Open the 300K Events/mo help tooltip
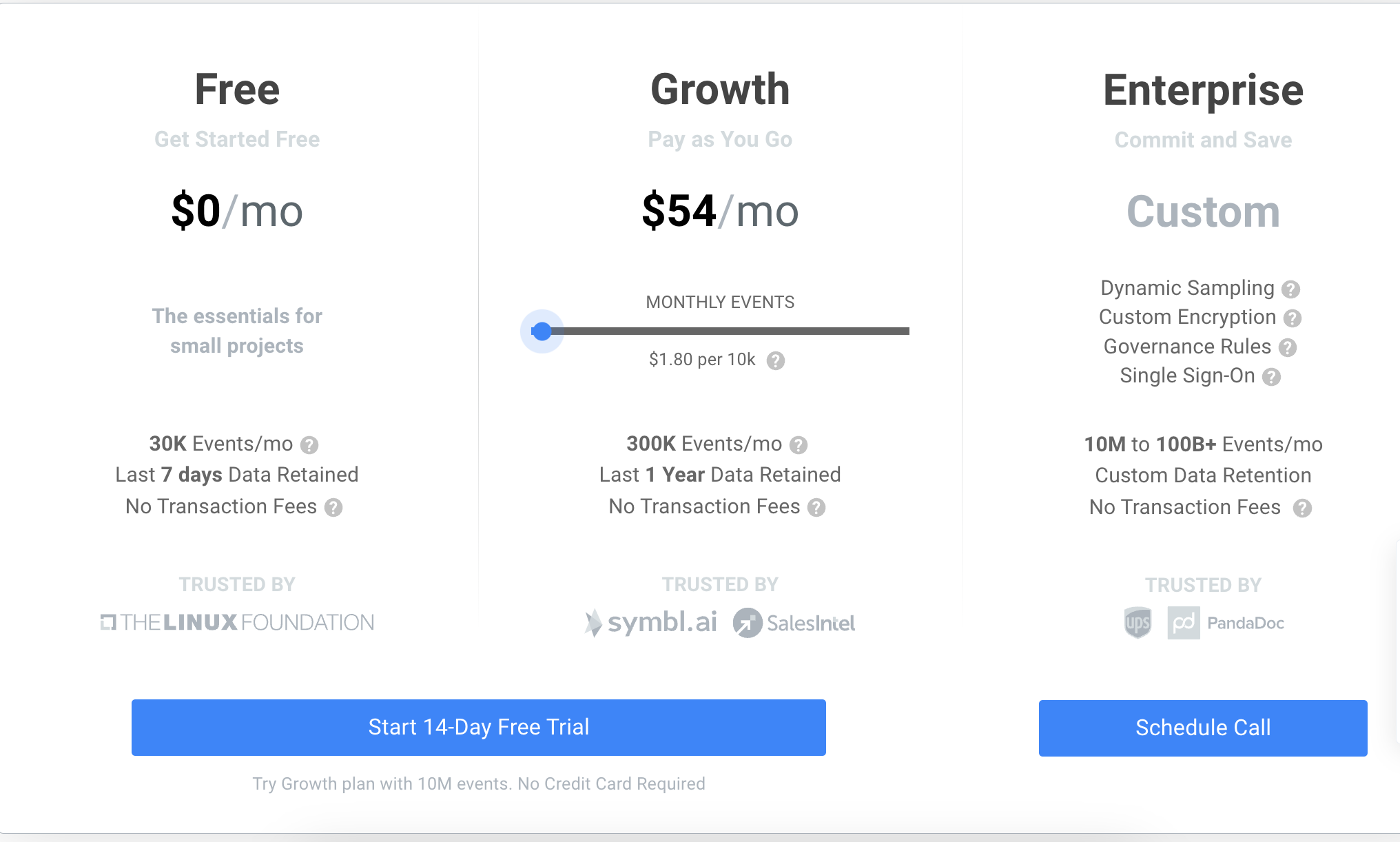1400x842 pixels. (799, 445)
